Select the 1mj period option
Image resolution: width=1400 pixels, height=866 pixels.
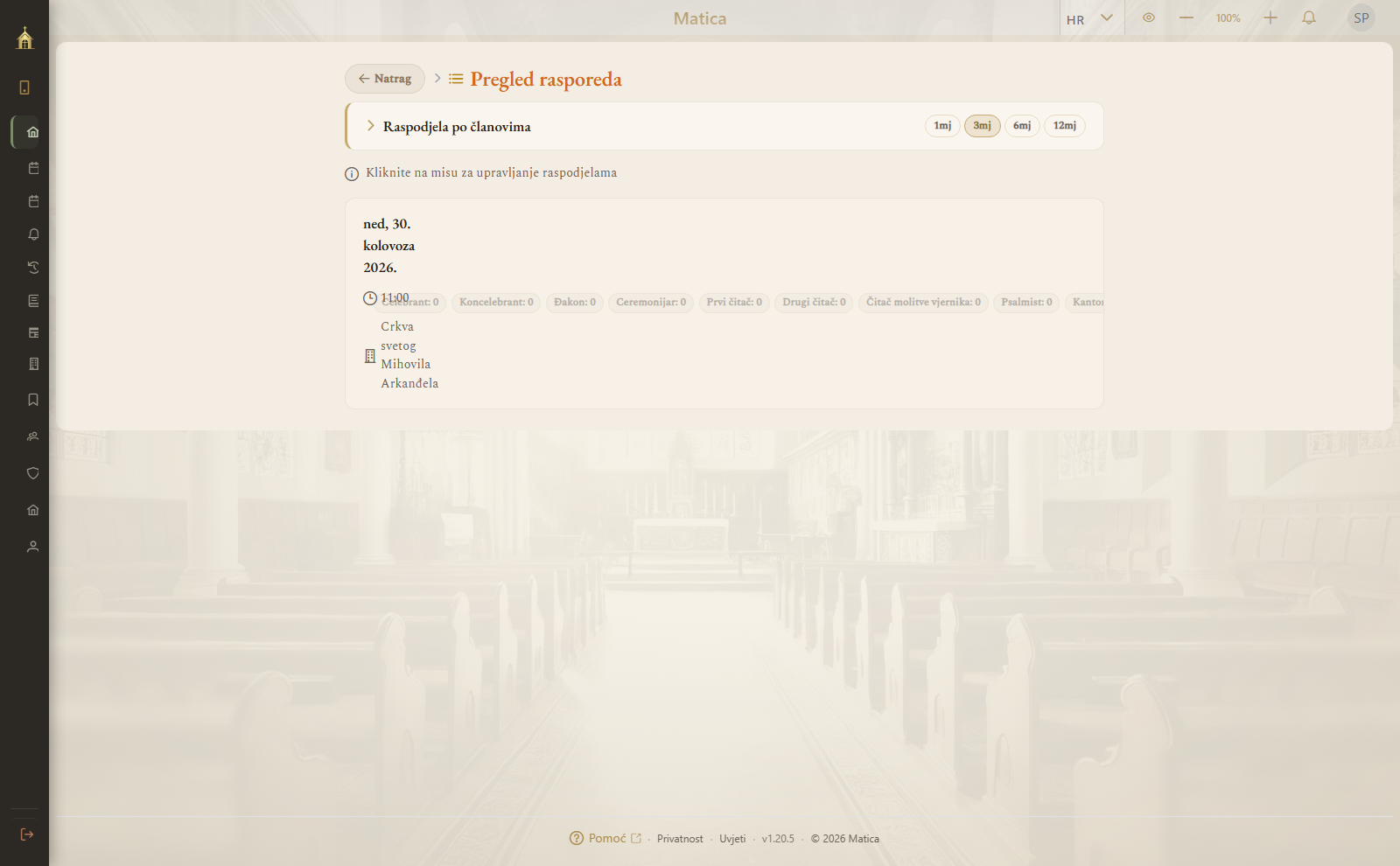[942, 126]
